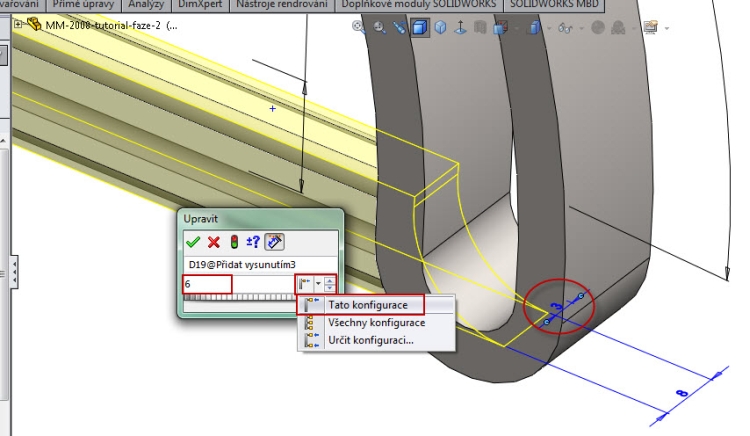This screenshot has width=750, height=436.
Task: Cancel the edit with the red X
Action: click(x=213, y=242)
